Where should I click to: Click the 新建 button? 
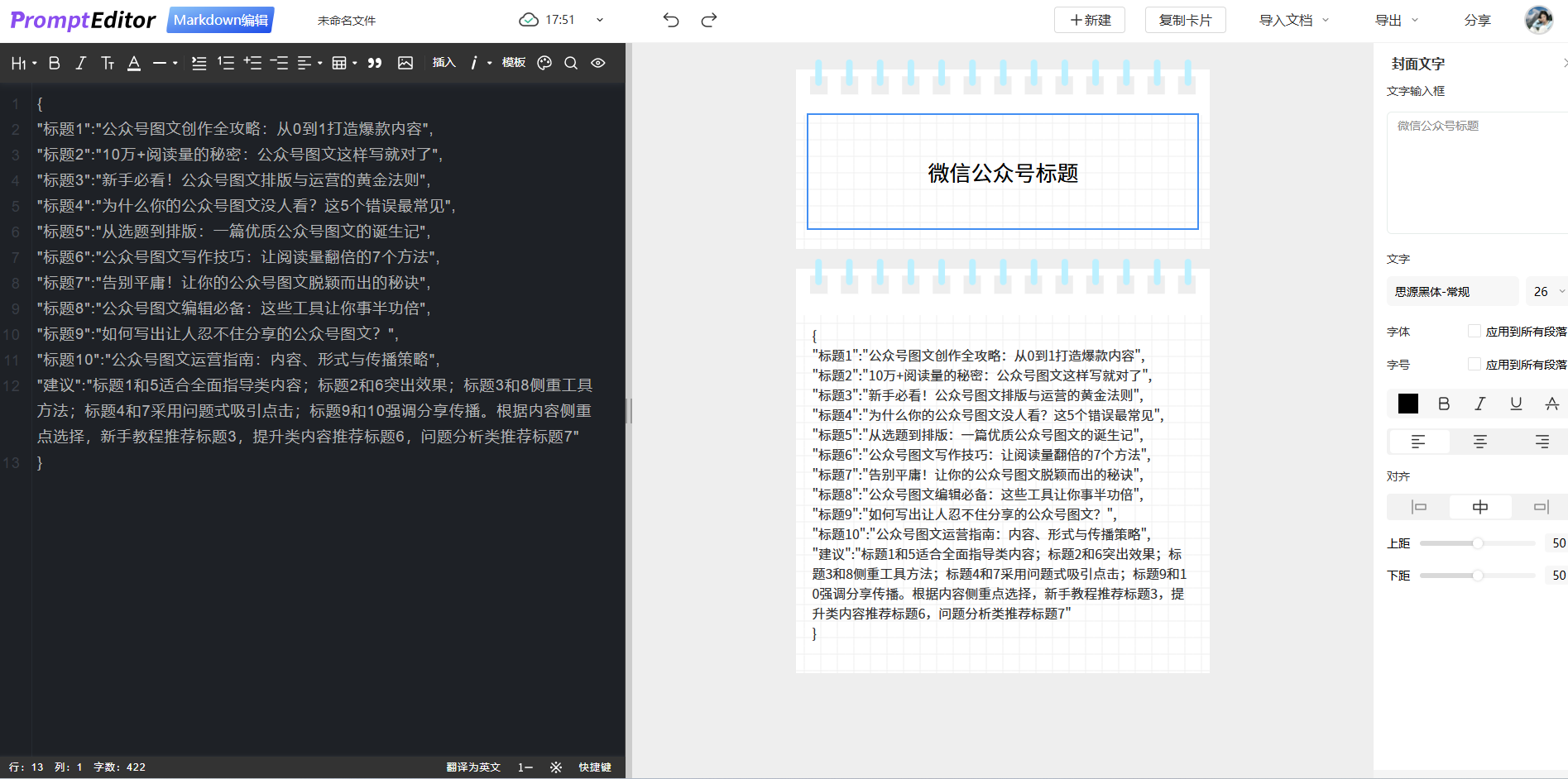click(1090, 20)
